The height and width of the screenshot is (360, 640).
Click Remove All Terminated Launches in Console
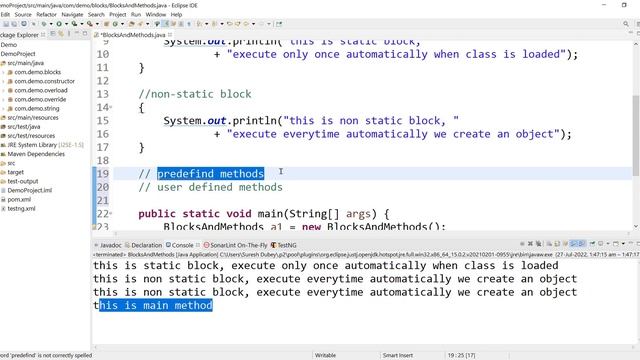tap(539, 244)
